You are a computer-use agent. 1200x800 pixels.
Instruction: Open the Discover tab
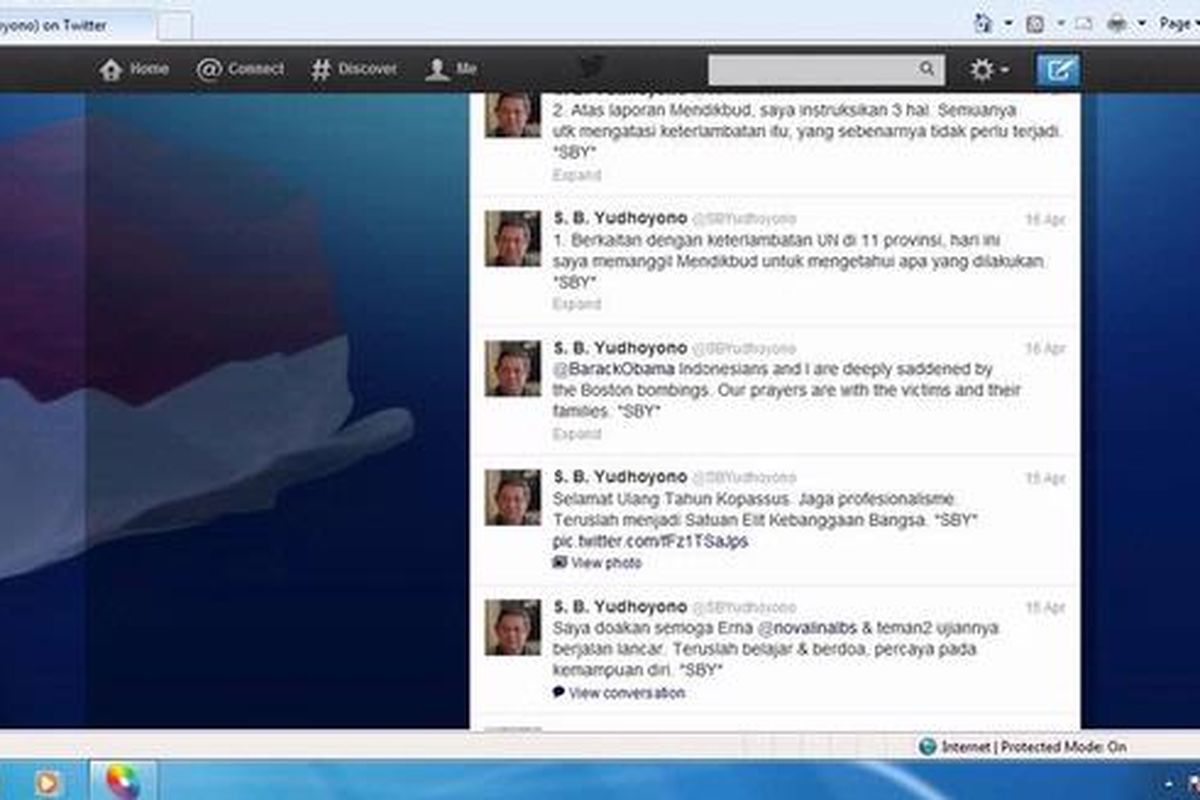353,69
